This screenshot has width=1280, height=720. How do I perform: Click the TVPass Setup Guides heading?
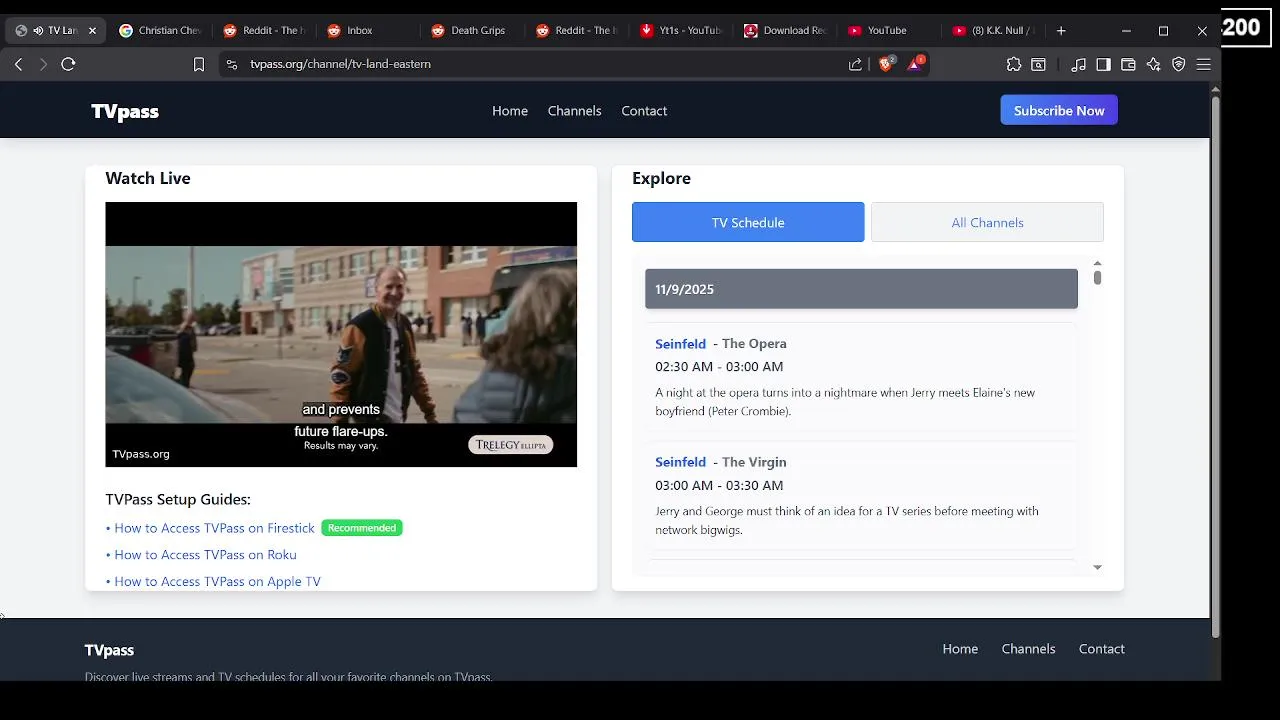click(x=178, y=499)
